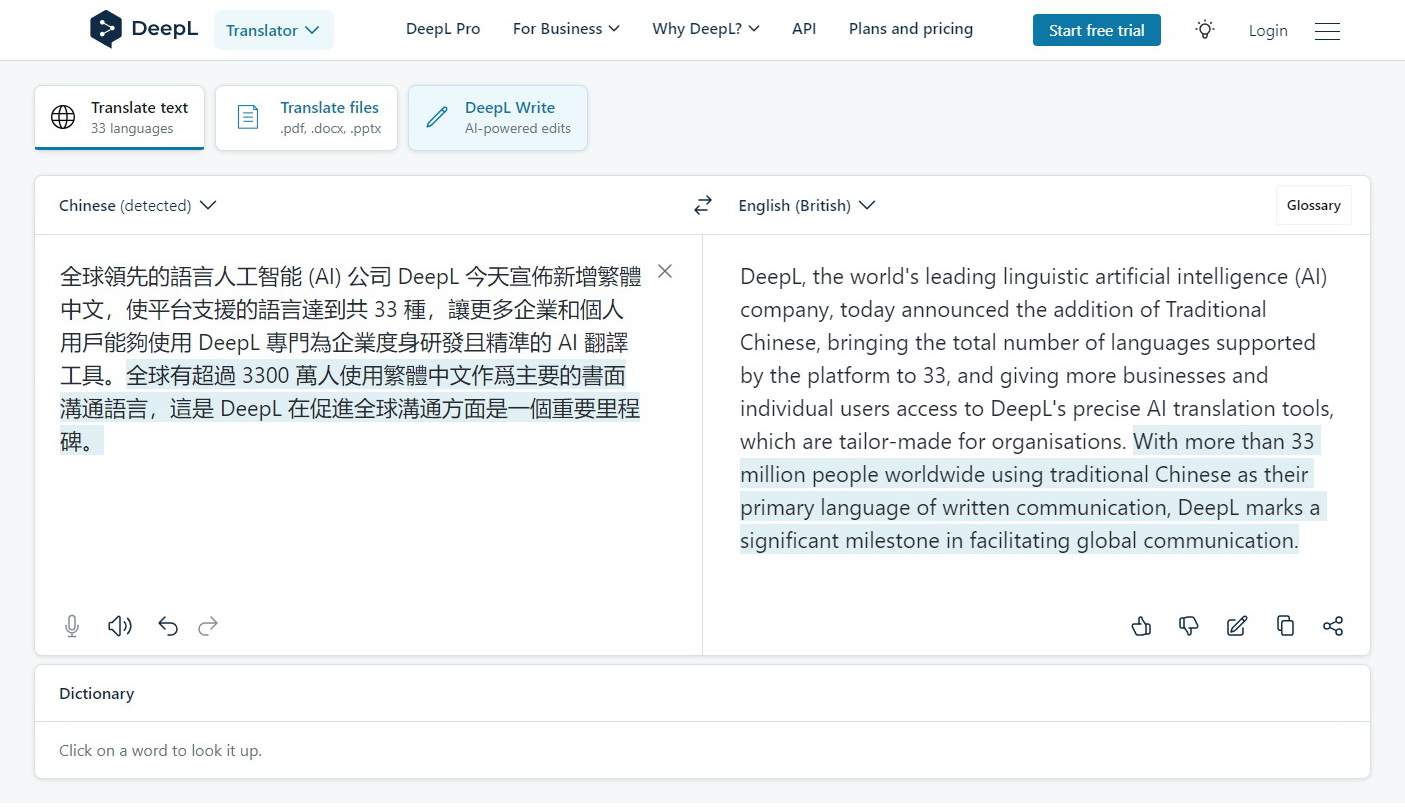Image resolution: width=1405 pixels, height=807 pixels.
Task: Toggle dark mode with the lightbulb icon
Action: [1204, 29]
